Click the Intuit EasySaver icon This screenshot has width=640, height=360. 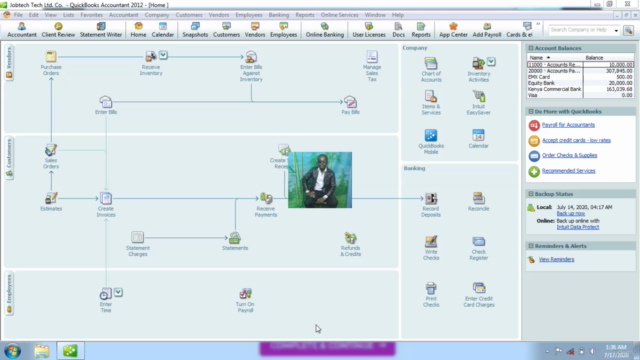[479, 96]
